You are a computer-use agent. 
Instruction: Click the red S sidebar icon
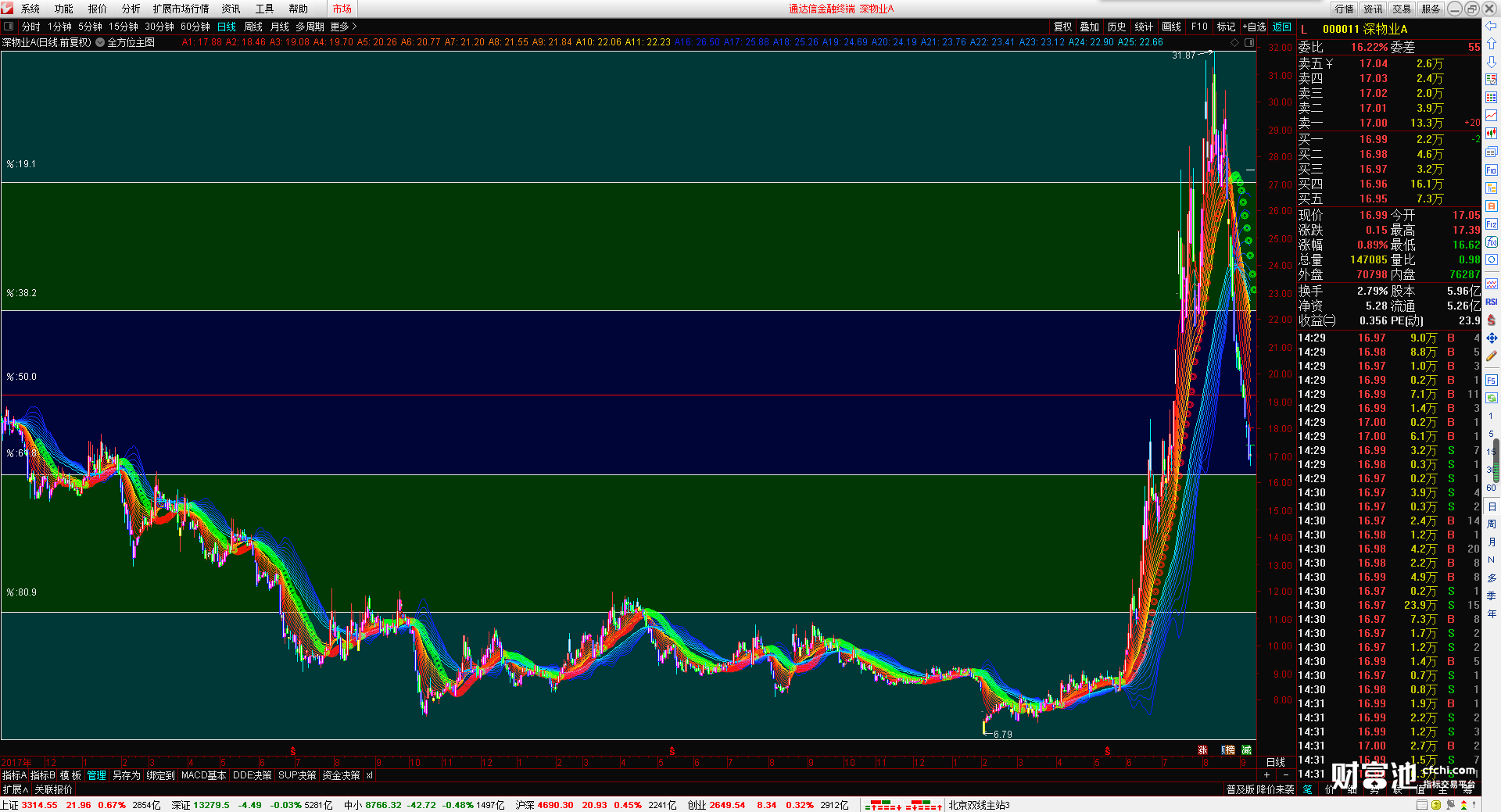coord(1491,320)
